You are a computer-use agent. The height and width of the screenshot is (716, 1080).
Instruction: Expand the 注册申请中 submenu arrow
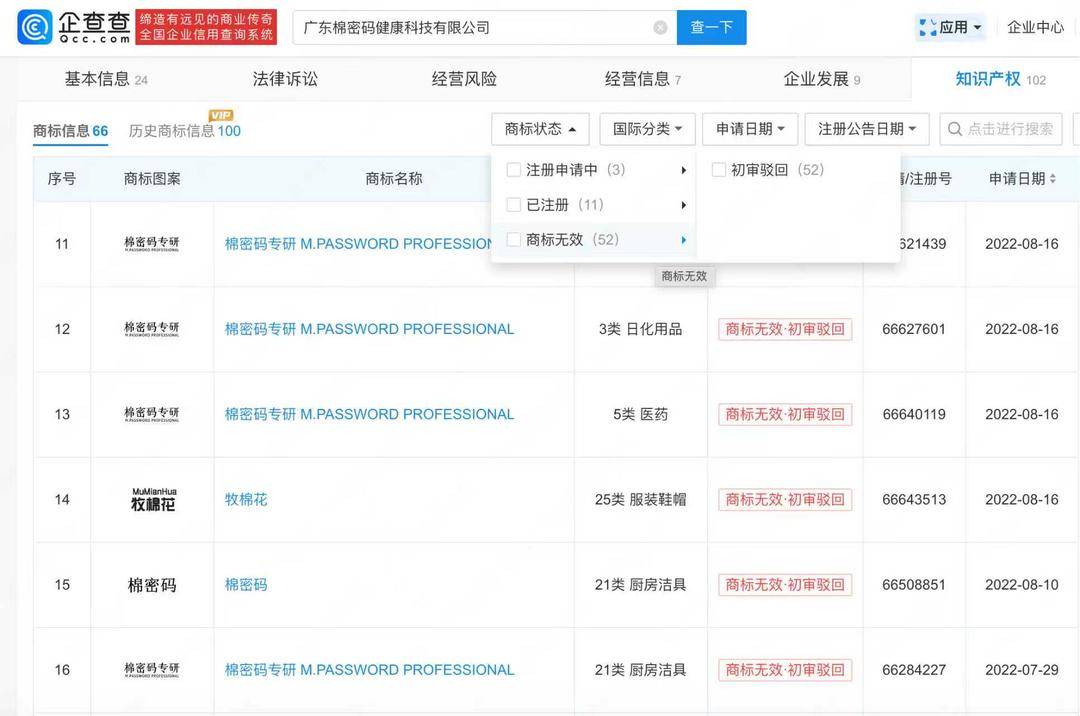tap(683, 170)
